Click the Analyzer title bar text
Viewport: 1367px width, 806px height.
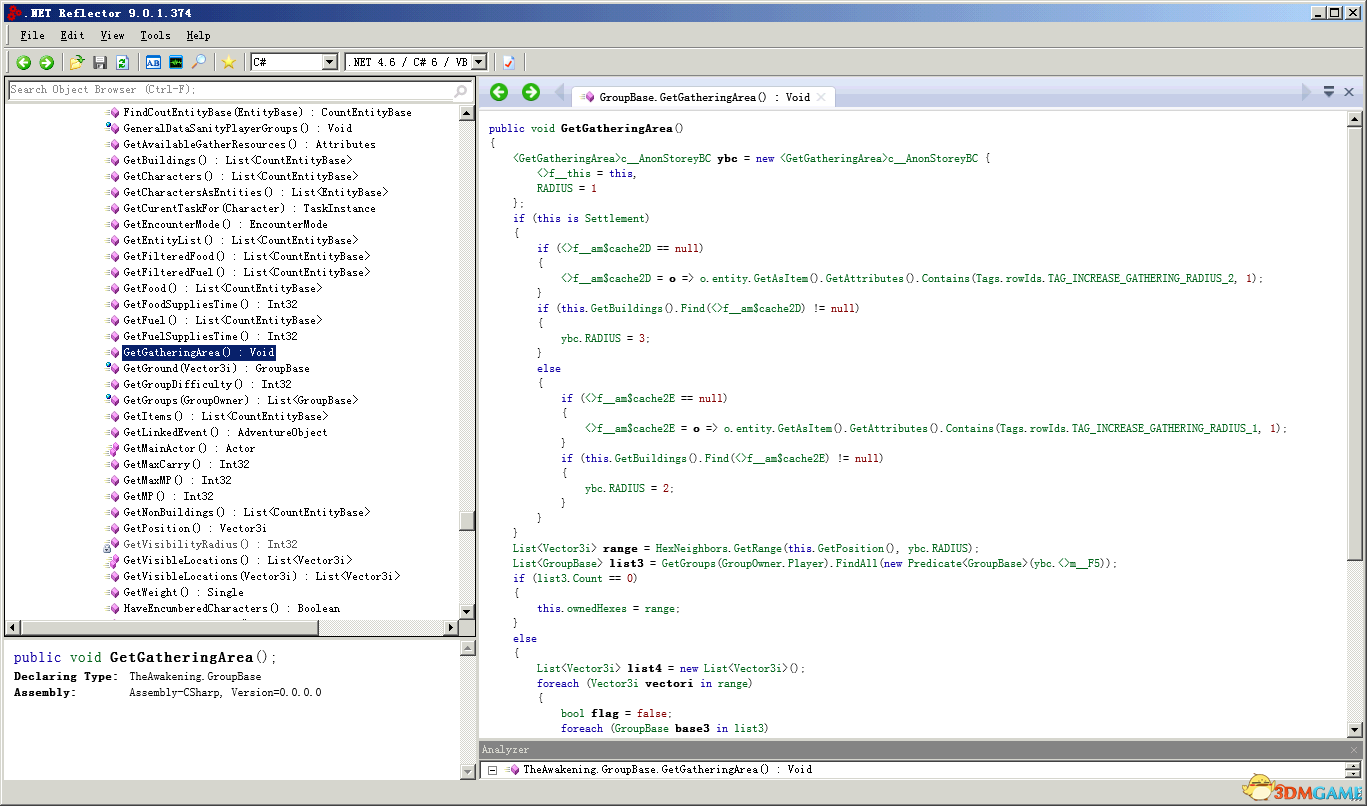point(506,750)
